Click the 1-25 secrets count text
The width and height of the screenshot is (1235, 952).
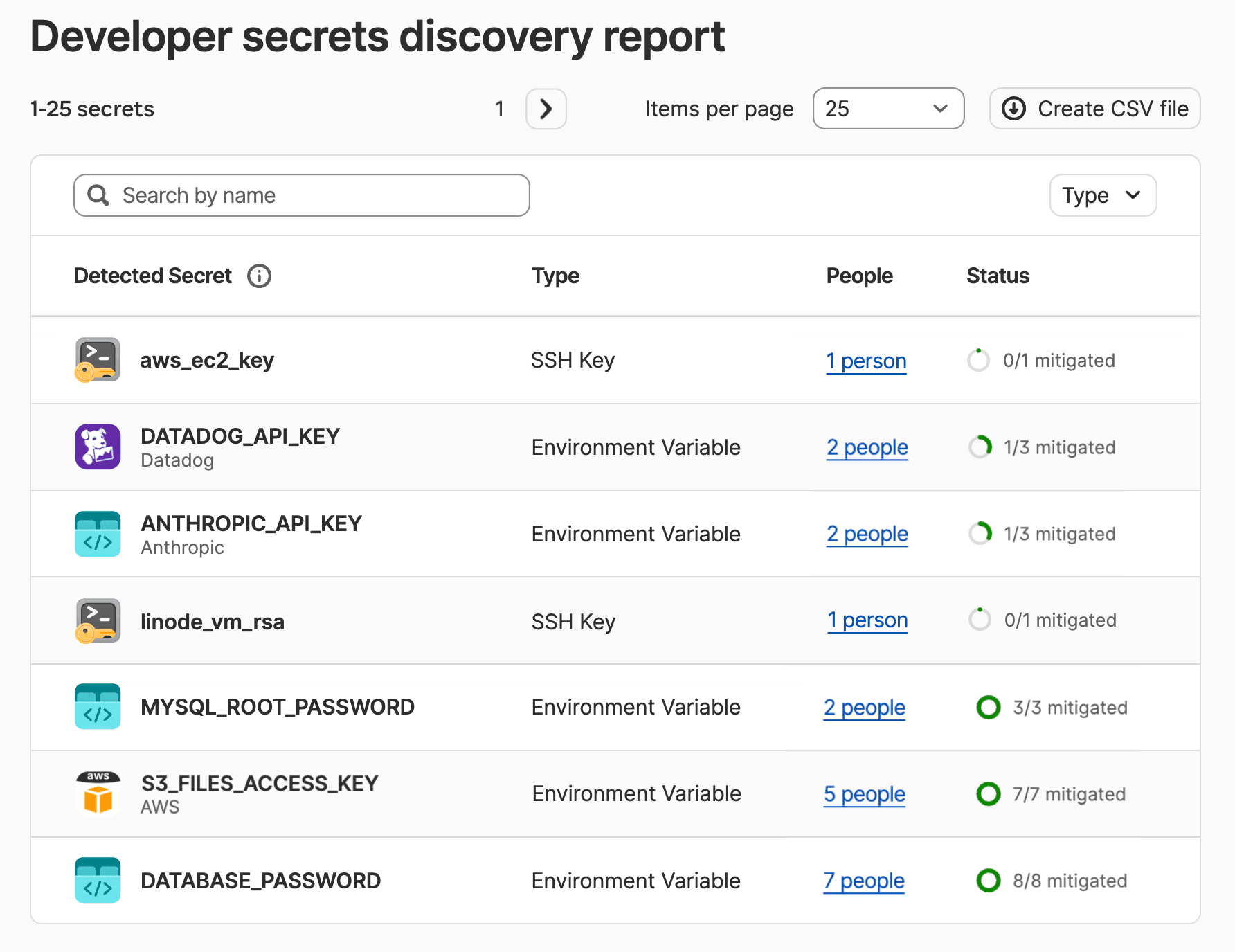pyautogui.click(x=92, y=109)
